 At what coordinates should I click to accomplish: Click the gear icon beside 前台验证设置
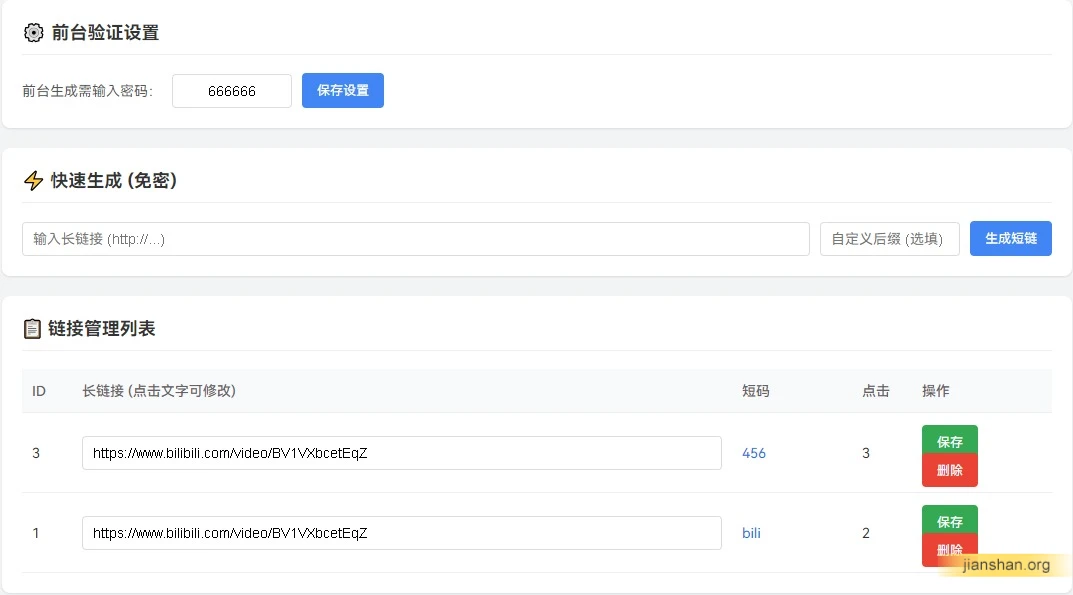point(33,32)
